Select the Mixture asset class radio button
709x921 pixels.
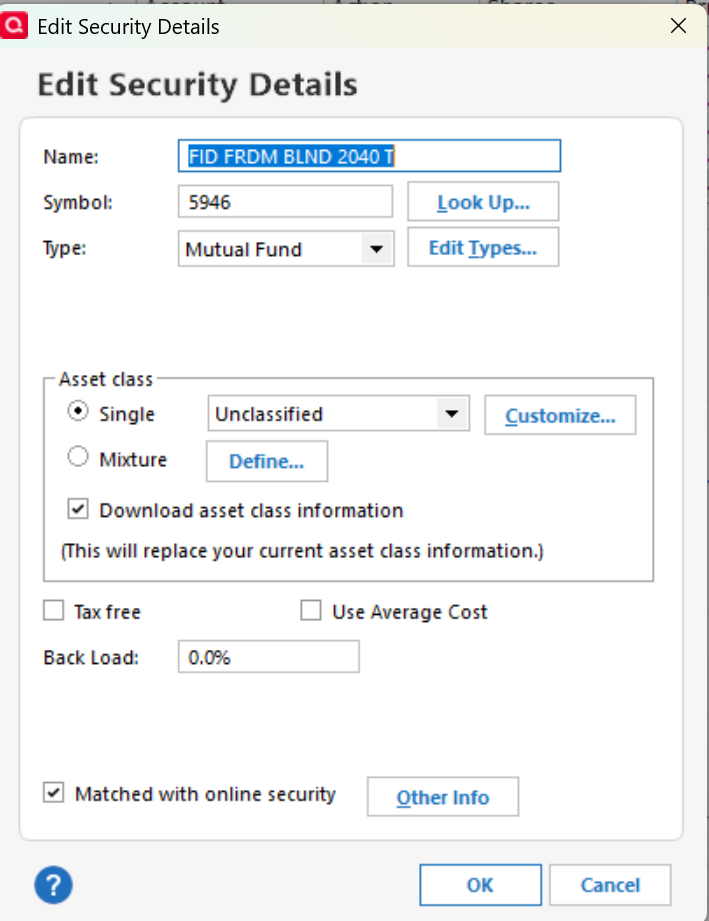78,456
